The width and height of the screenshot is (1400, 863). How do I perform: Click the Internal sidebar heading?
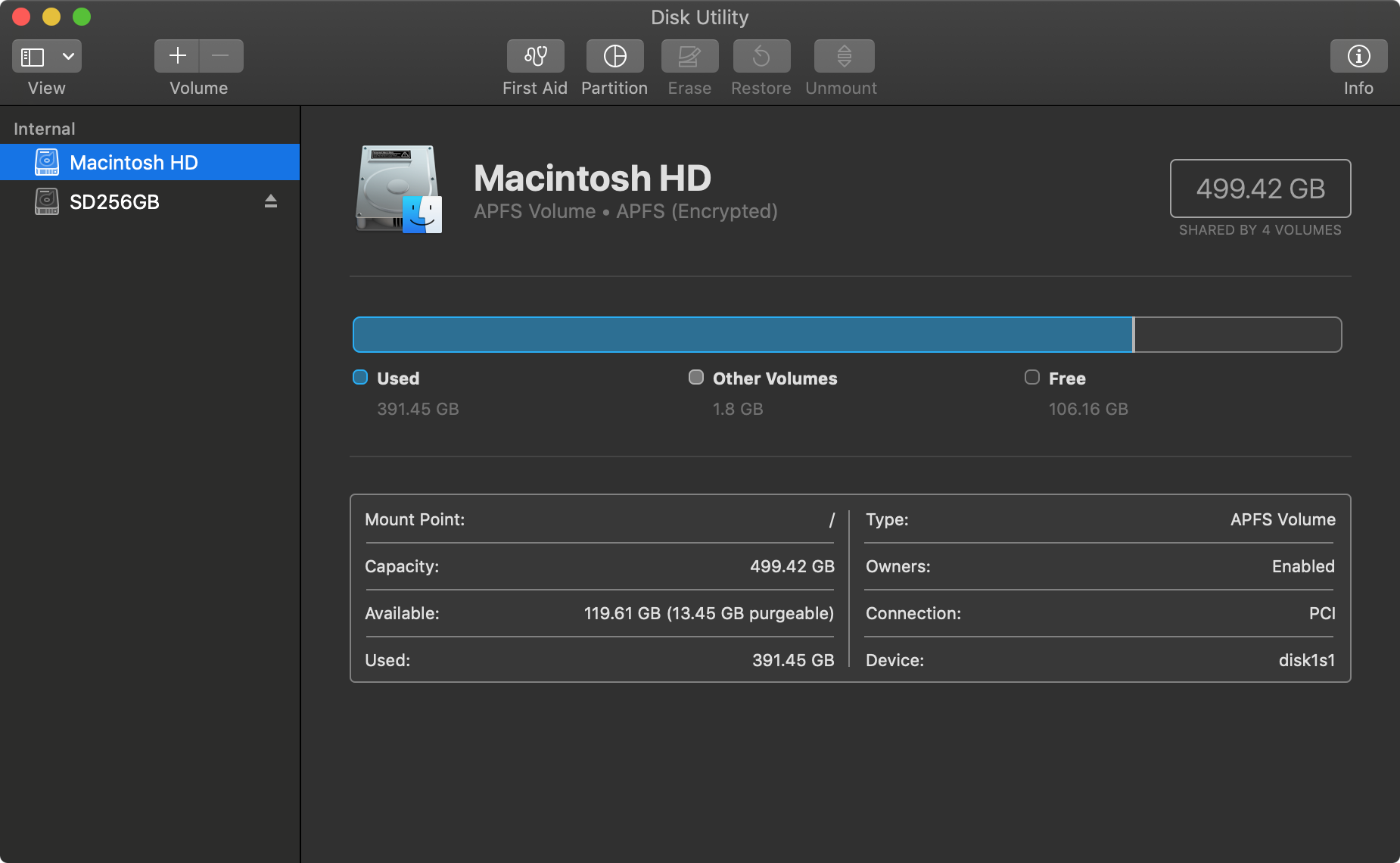point(45,129)
